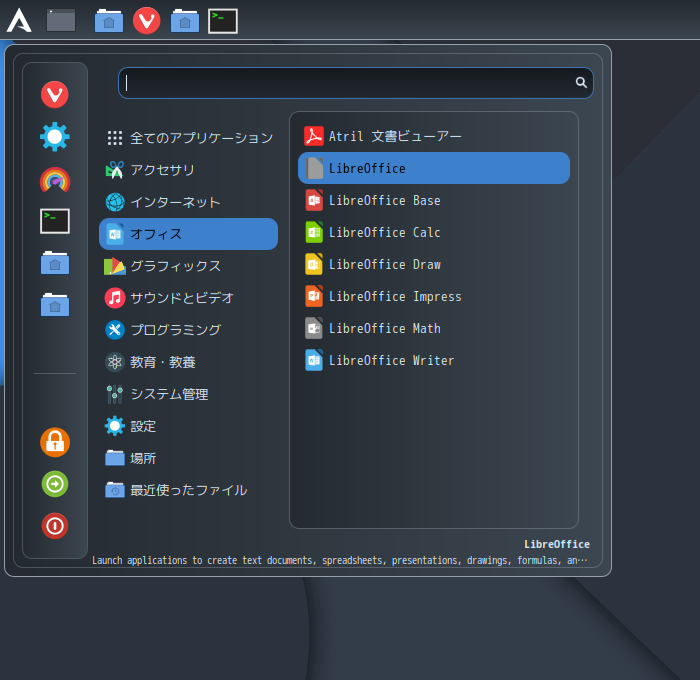Viewport: 700px width, 680px height.
Task: Open the upper home folder in favorites sidebar
Action: [55, 263]
